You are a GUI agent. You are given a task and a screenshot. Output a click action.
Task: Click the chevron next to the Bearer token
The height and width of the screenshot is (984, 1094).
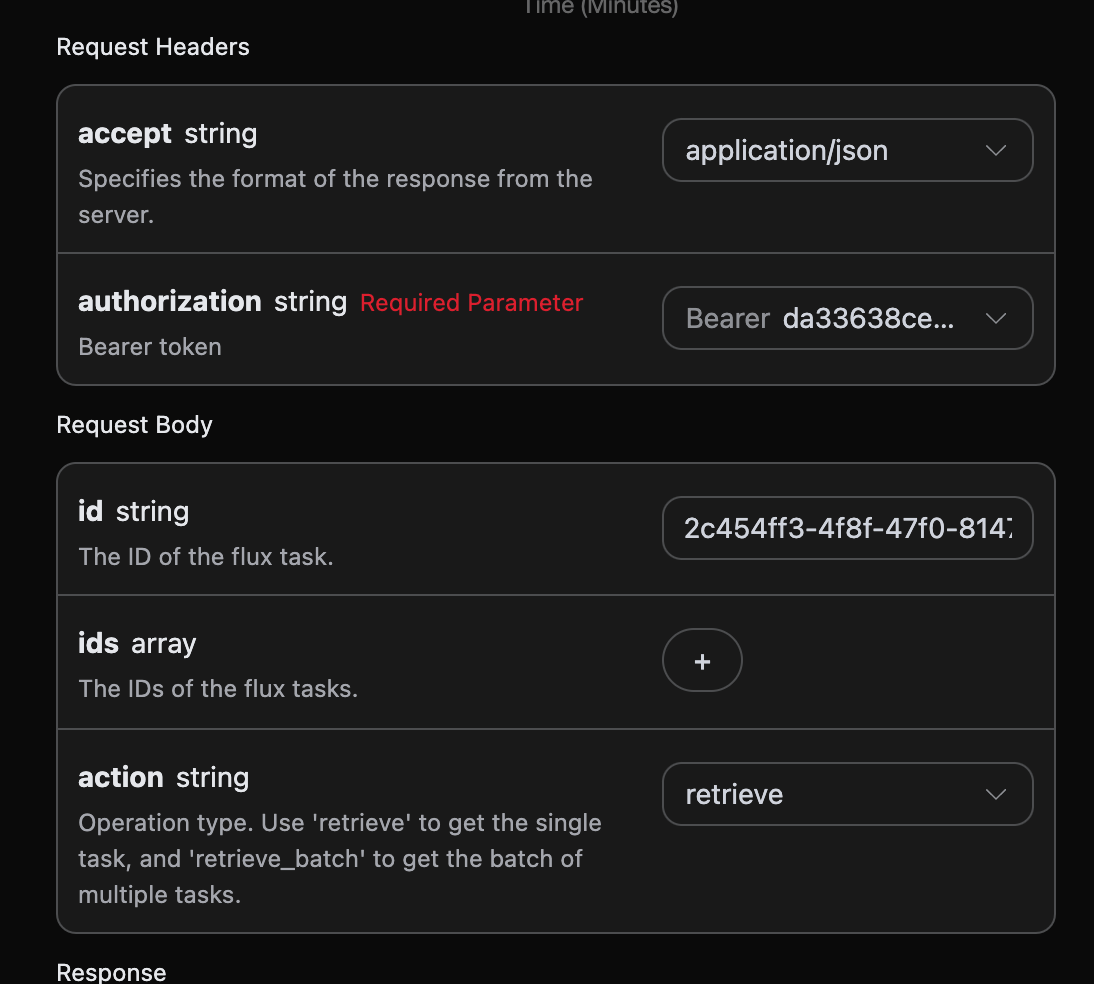(995, 319)
